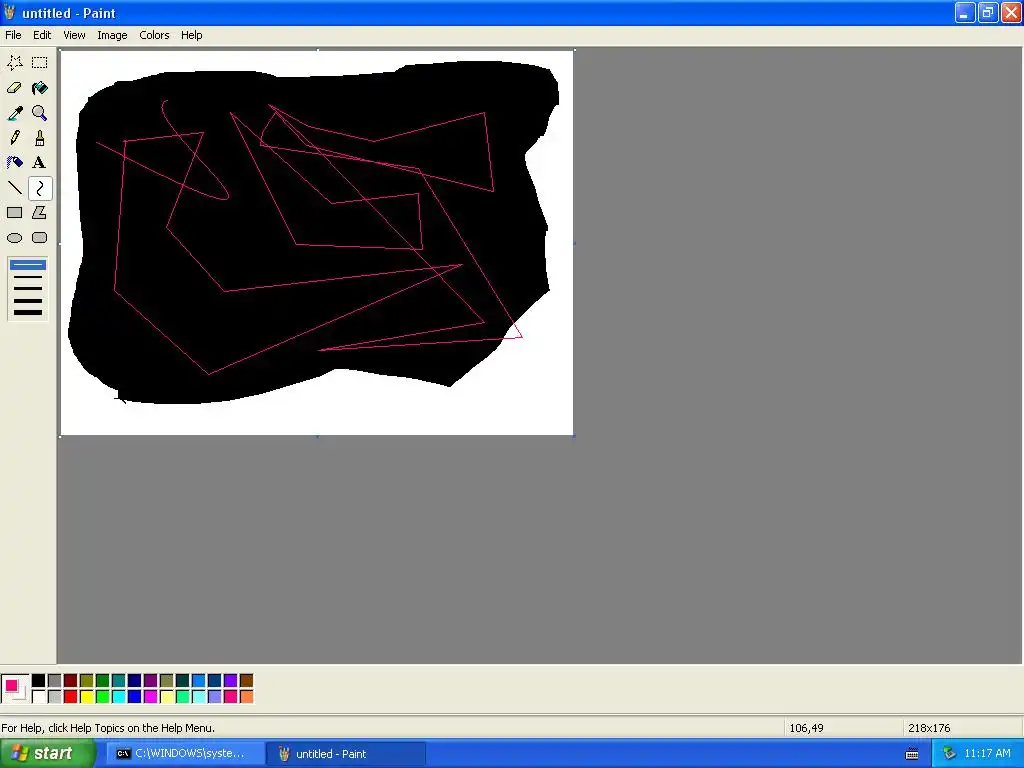Pick the light gray color swatch
Screen dimensions: 1024x768
click(54, 697)
